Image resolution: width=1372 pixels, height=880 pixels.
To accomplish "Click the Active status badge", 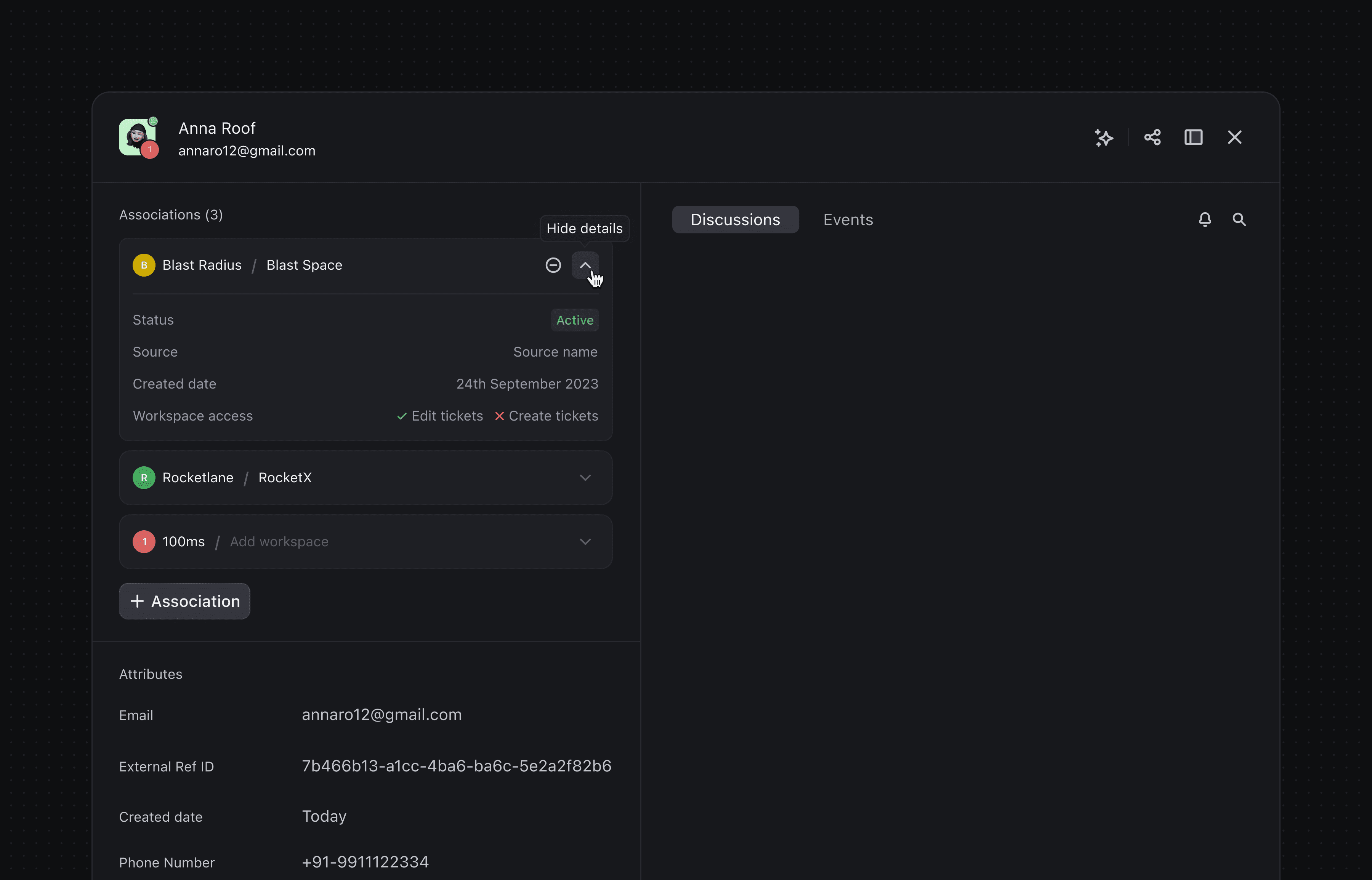I will [575, 321].
